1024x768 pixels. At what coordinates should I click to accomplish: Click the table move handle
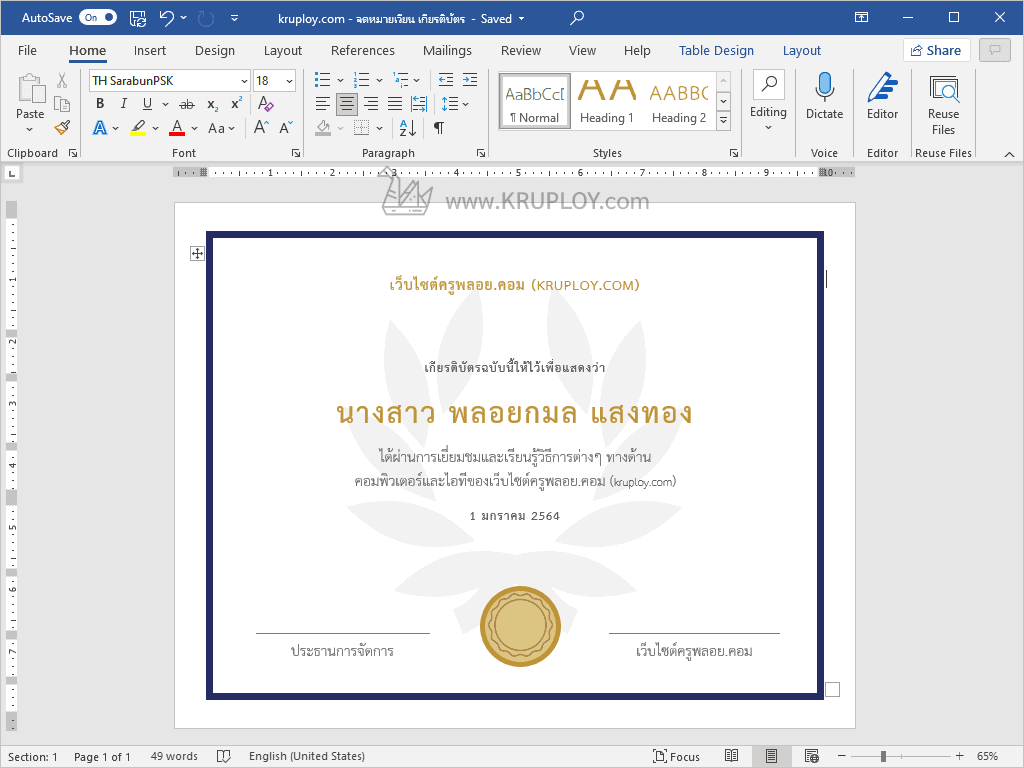197,253
